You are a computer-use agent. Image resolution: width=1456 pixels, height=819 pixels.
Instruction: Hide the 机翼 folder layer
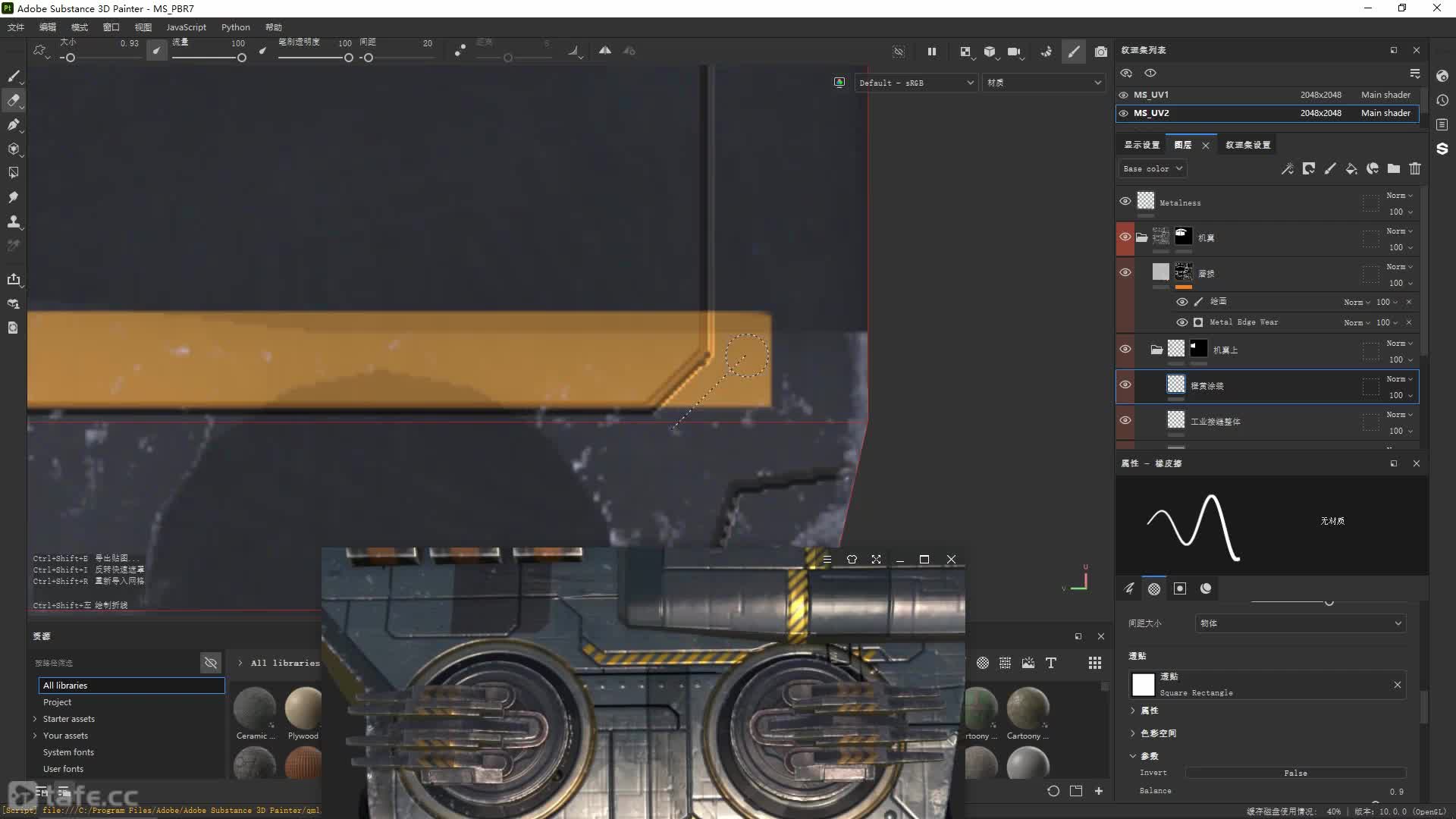point(1125,237)
